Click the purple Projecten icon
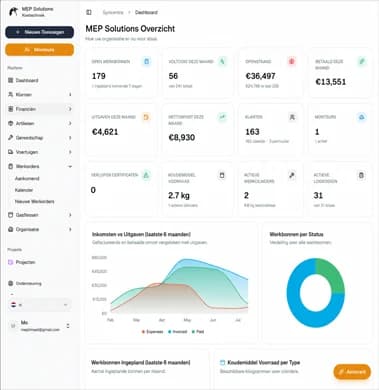379x390 pixels. (10, 262)
